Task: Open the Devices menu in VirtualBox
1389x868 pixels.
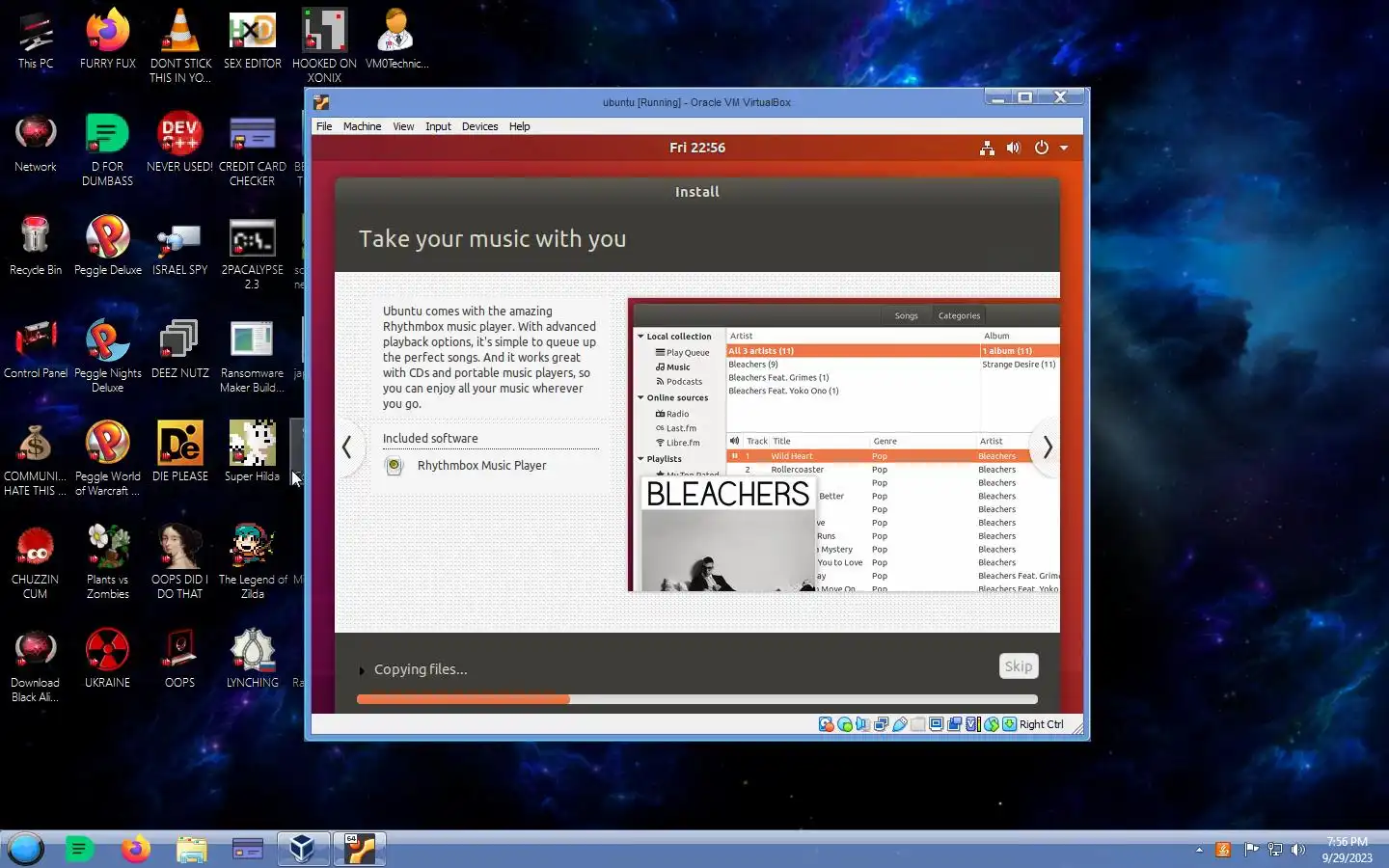Action: click(x=479, y=126)
